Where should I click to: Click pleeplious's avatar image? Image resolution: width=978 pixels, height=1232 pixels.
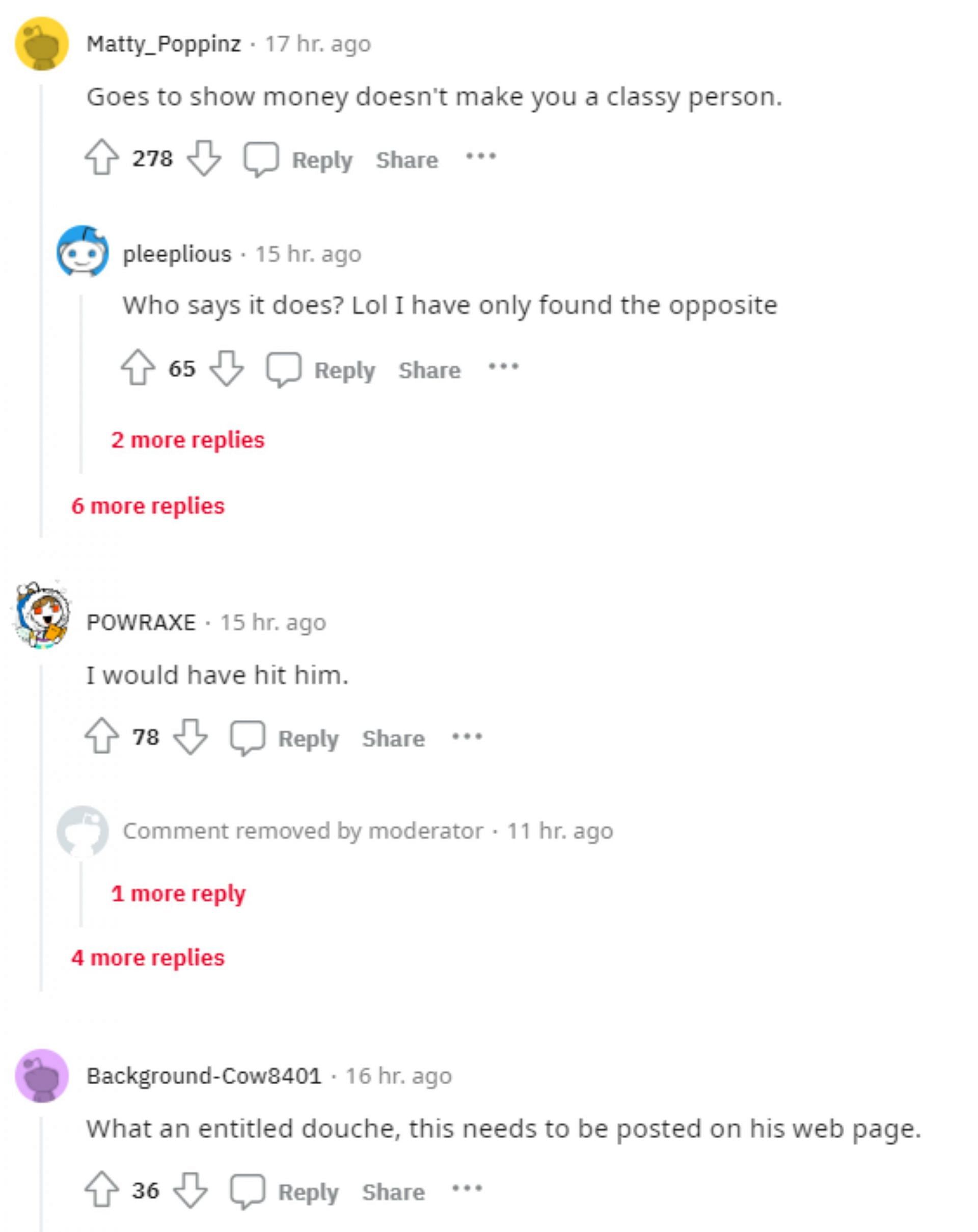pos(82,251)
